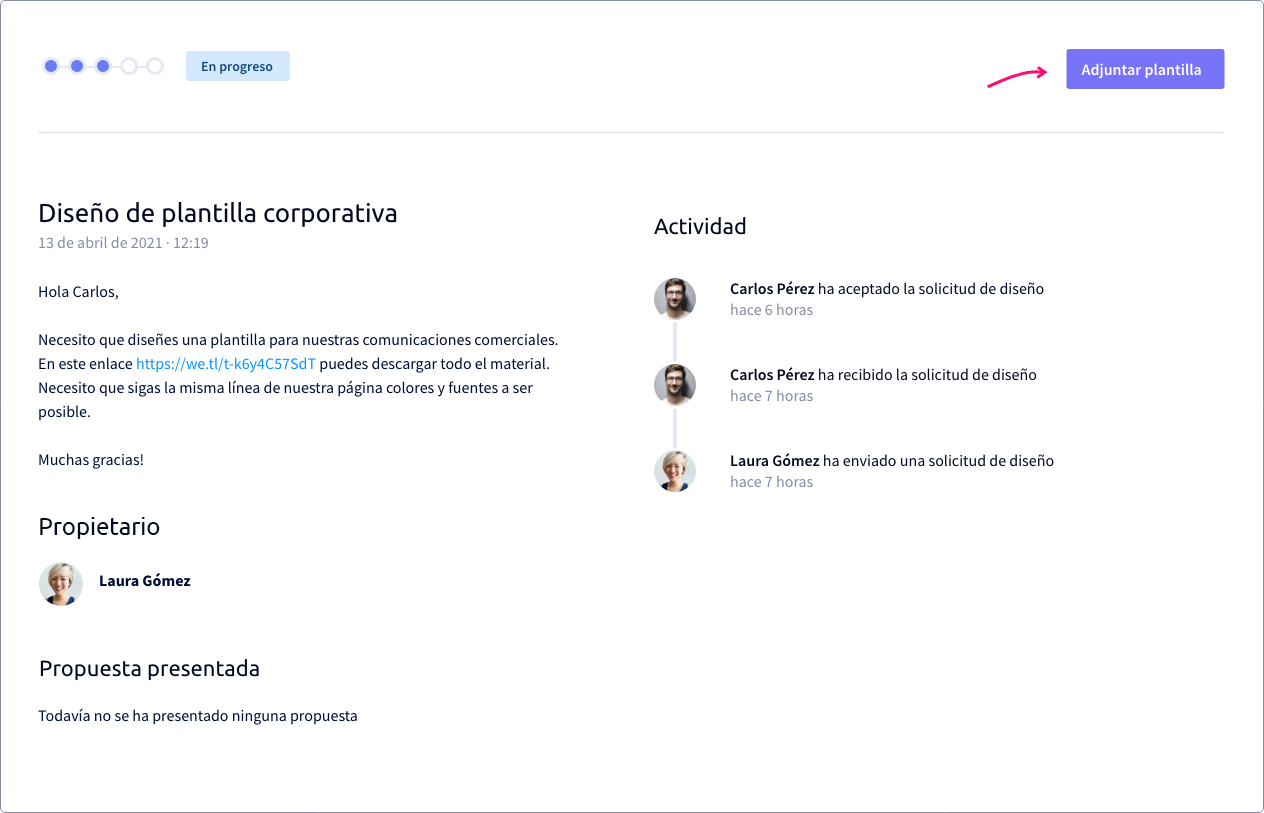Viewport: 1264px width, 813px height.
Task: Click Carlos Pérez name in received request entry
Action: click(772, 375)
